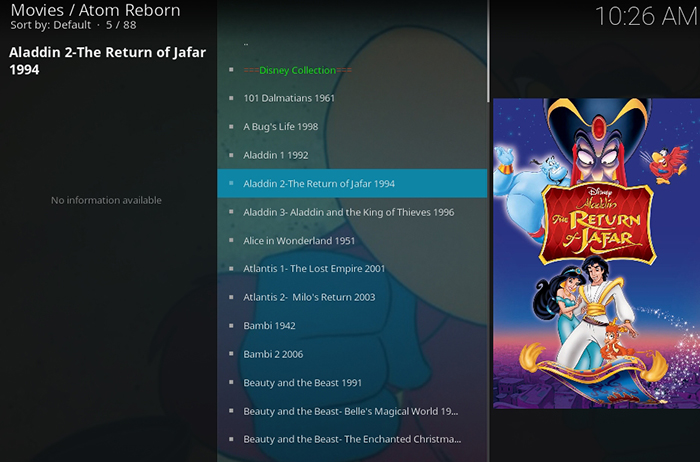Viewport: 700px width, 462px height.
Task: Click the Return of Jafar poster thumbnail
Action: pos(596,253)
